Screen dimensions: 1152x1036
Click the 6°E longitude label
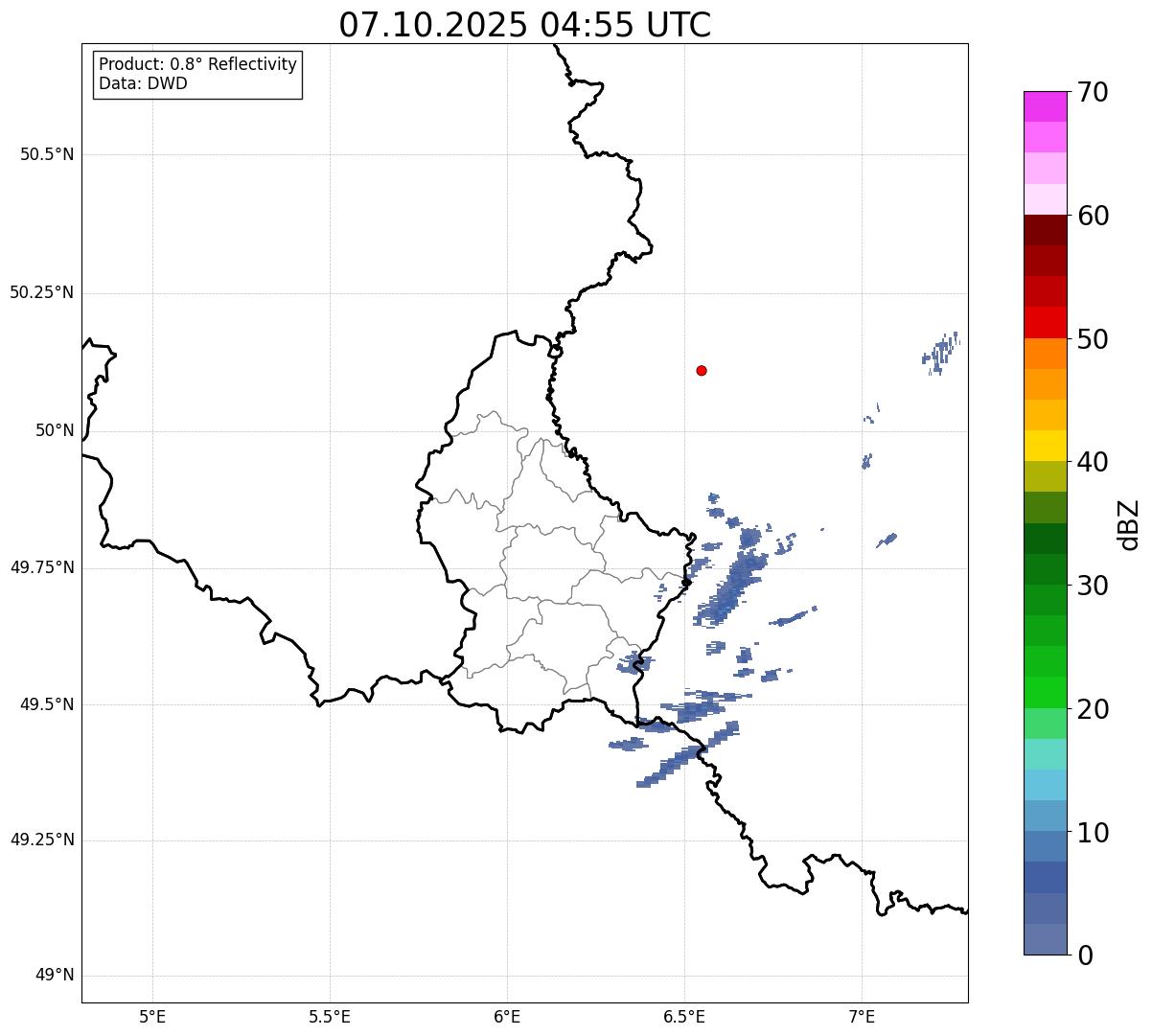click(507, 1016)
